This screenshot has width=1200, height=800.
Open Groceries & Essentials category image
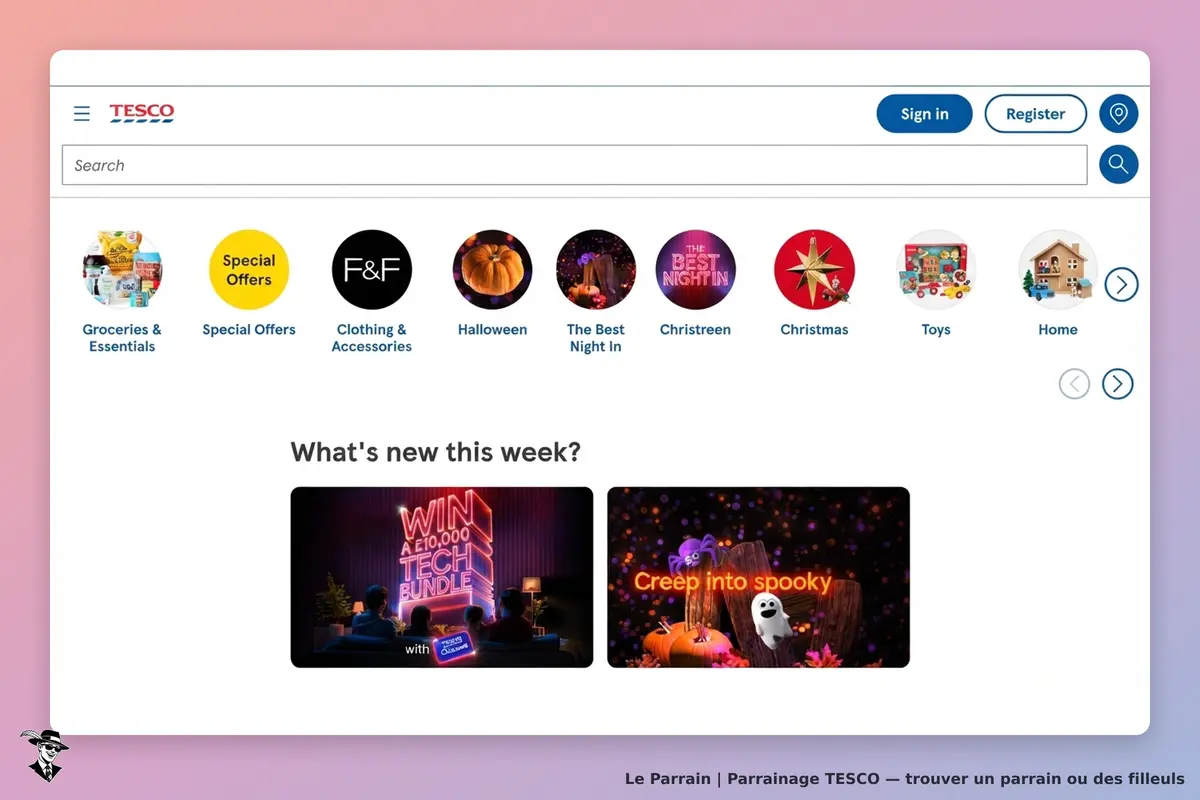coord(122,270)
